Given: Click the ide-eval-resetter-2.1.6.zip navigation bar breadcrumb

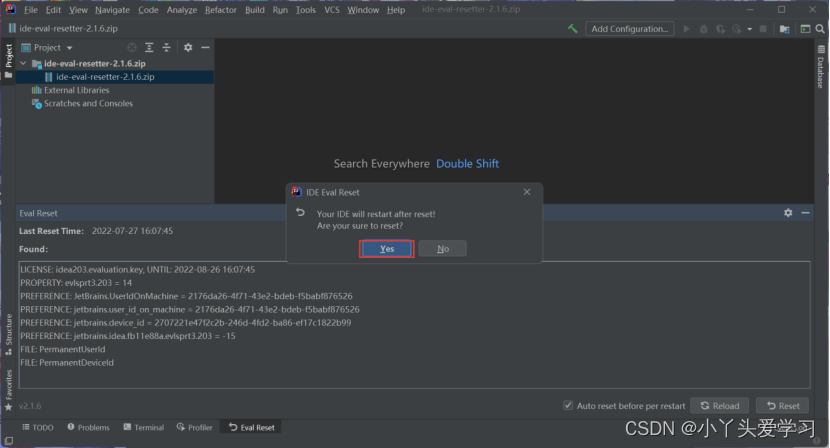Looking at the screenshot, I should pyautogui.click(x=64, y=29).
